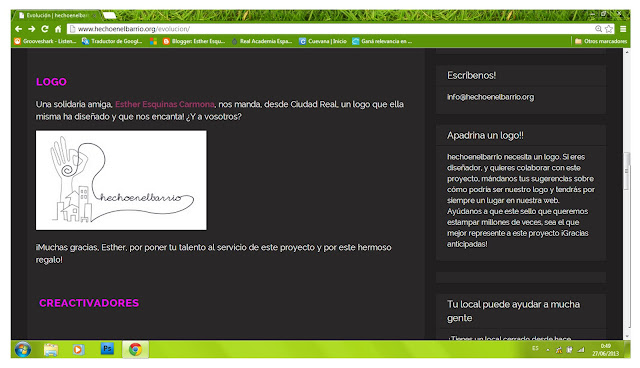
Task: Open the Cuevana | Inicio bookmark
Action: click(x=323, y=41)
